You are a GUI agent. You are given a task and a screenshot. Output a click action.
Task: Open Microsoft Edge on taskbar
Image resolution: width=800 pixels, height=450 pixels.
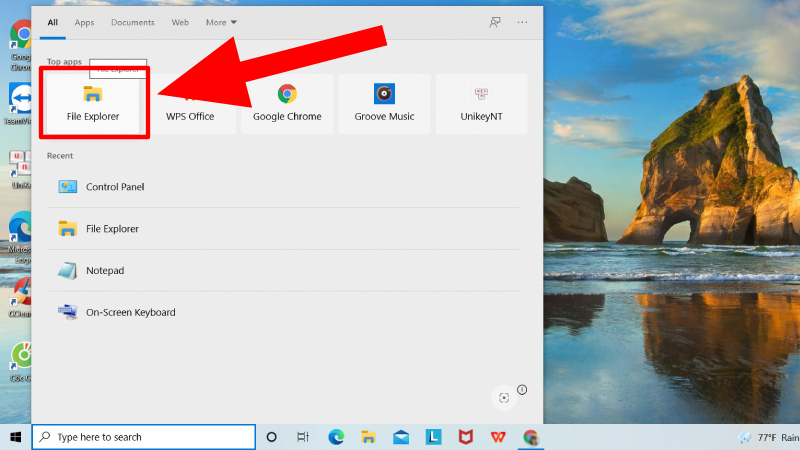(336, 437)
